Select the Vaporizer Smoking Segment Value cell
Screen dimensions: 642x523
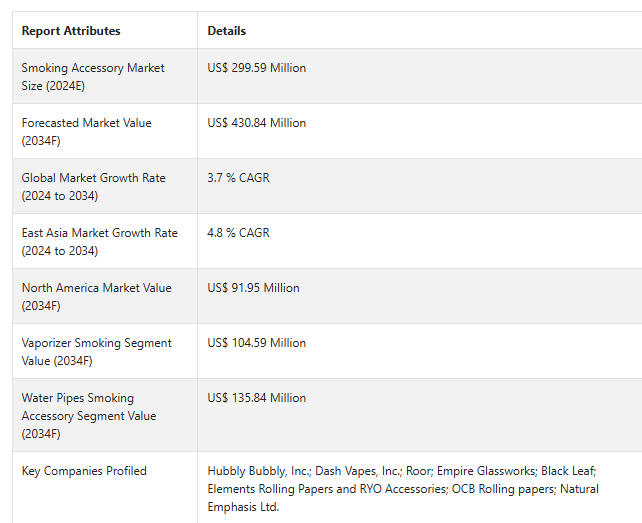(105, 351)
